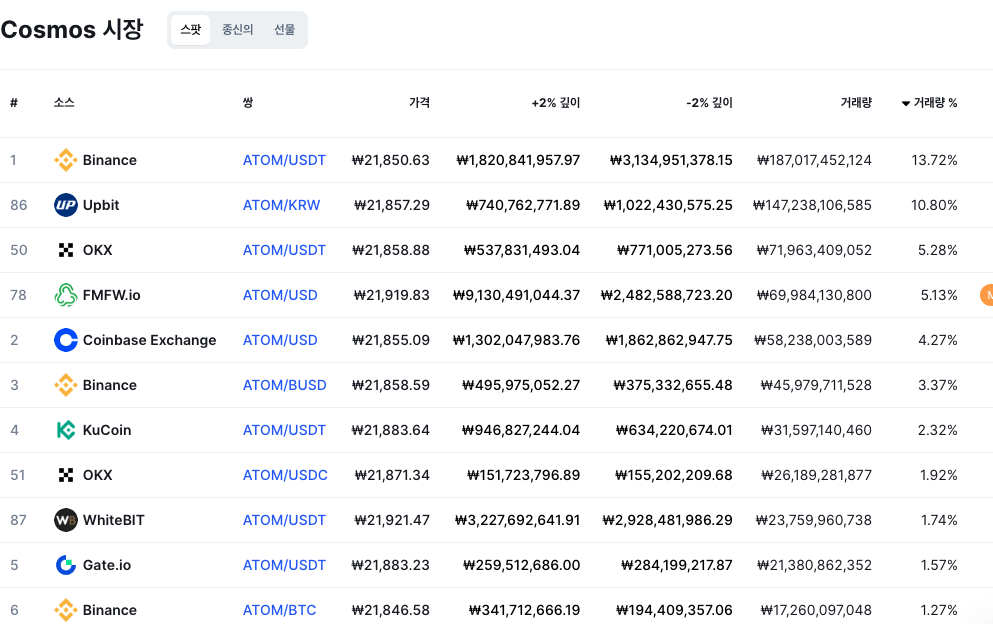Switch to the 선물 tab
The width and height of the screenshot is (993, 624).
click(284, 30)
